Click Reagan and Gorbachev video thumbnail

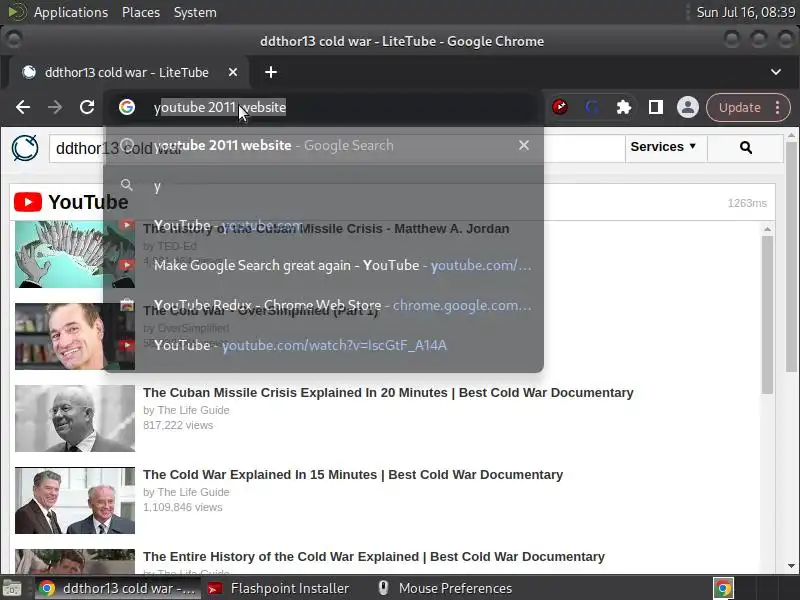click(75, 500)
